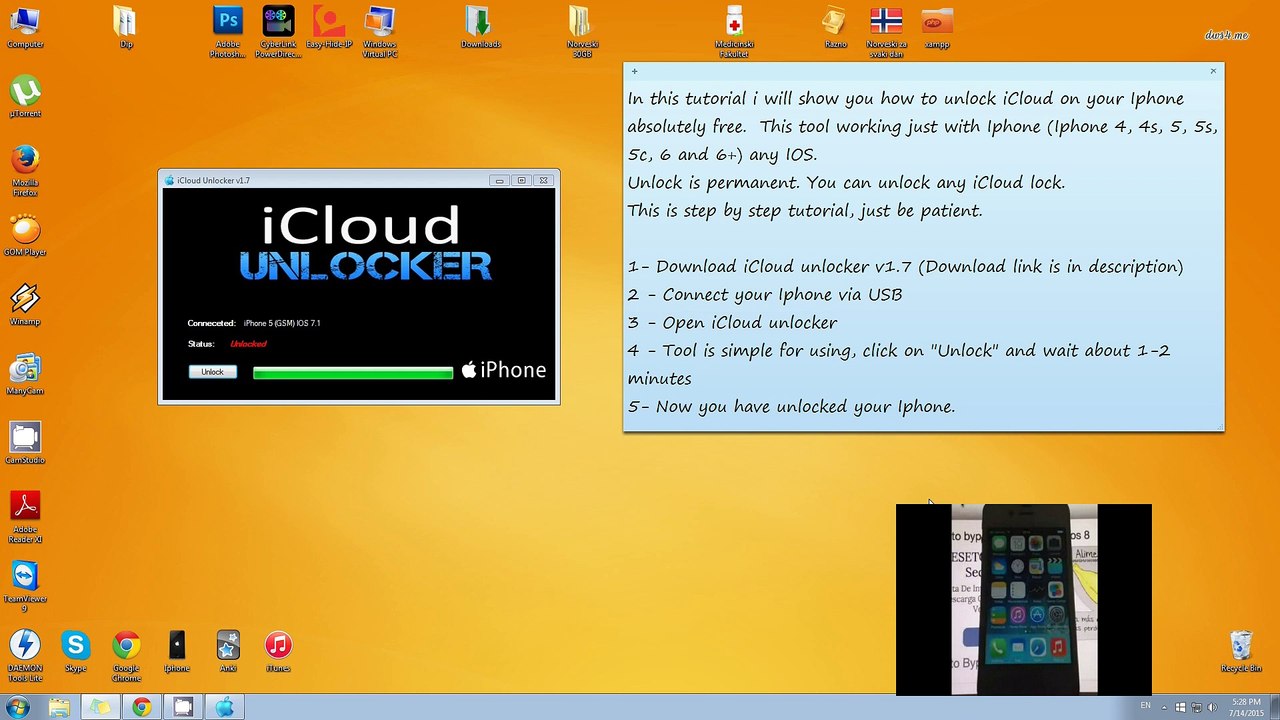Click inside the sticky note text area

923,252
